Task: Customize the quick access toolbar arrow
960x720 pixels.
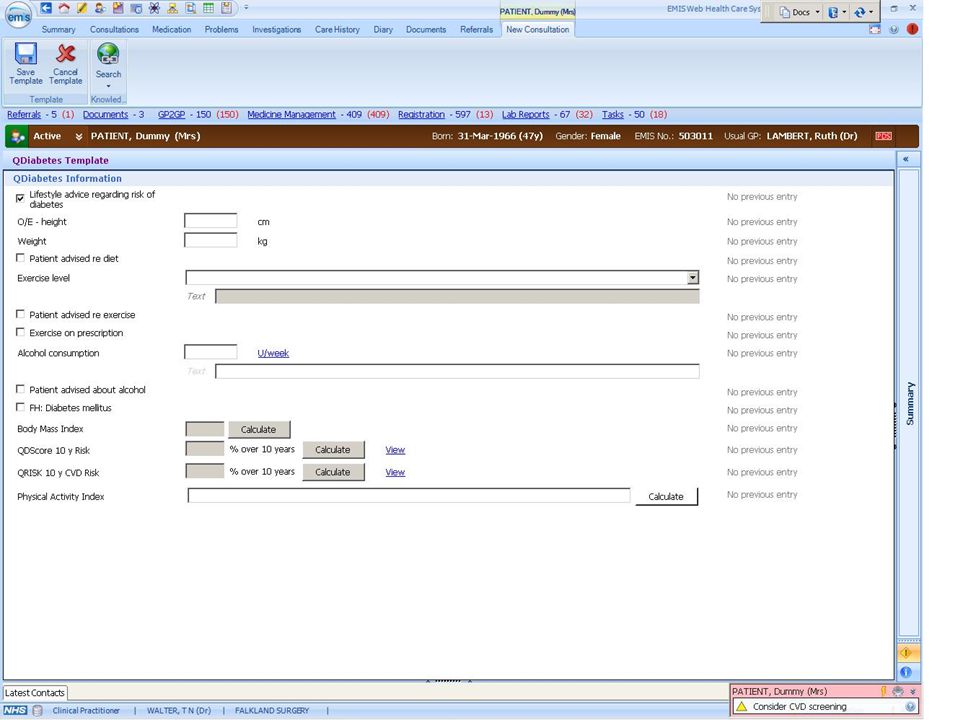Action: 246,8
